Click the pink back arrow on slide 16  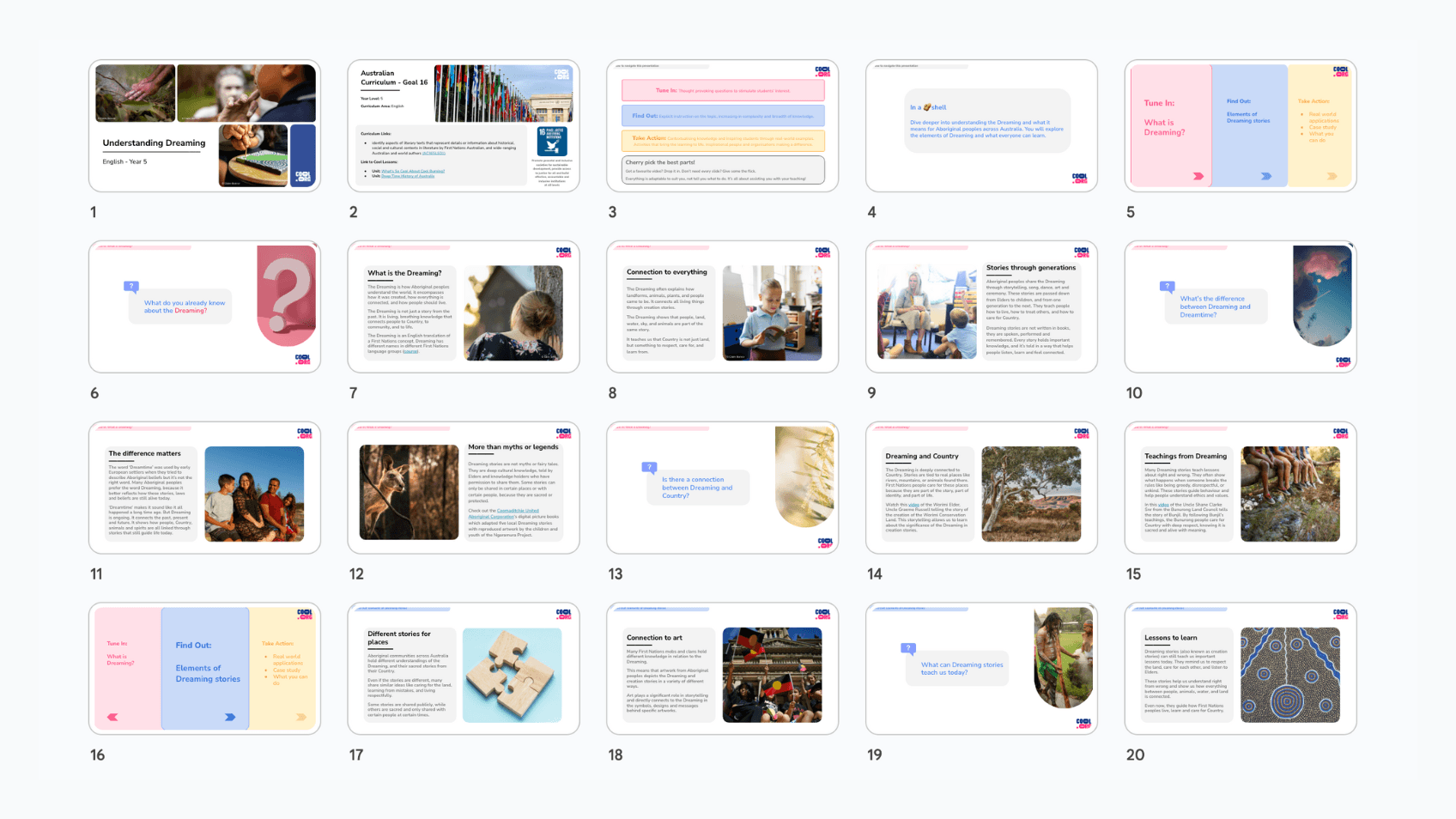[x=112, y=717]
